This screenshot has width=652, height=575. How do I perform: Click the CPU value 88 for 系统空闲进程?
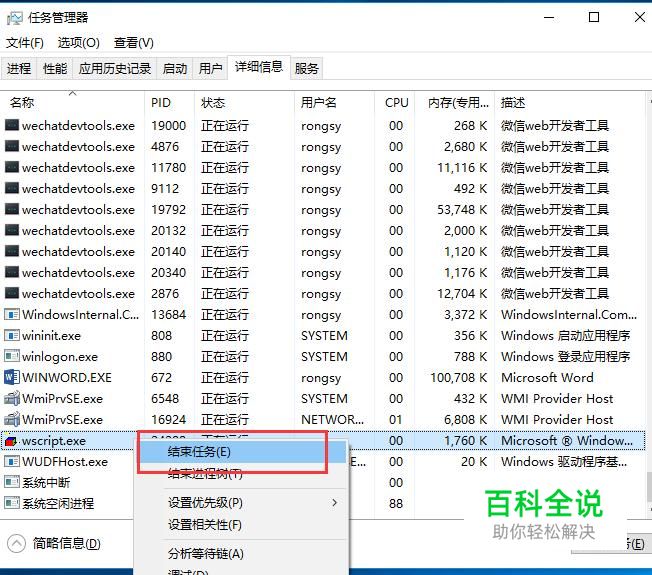tap(396, 503)
